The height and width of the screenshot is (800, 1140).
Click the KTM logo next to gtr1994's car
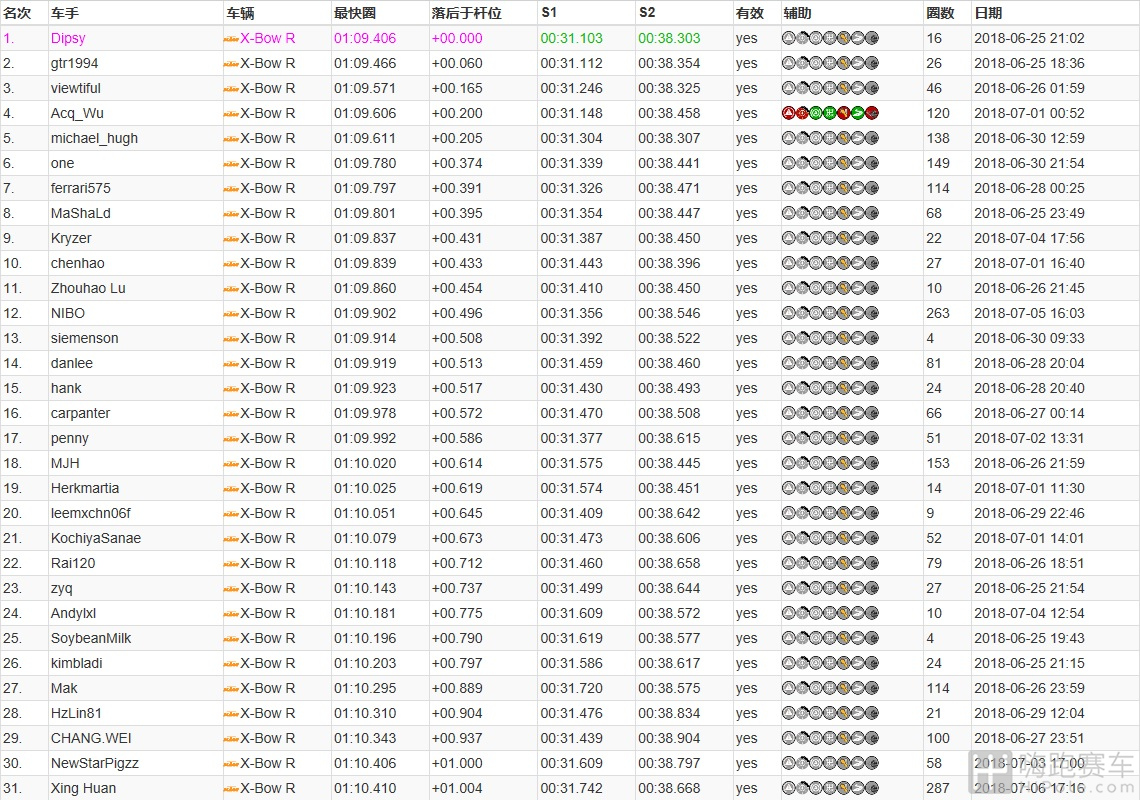click(231, 64)
